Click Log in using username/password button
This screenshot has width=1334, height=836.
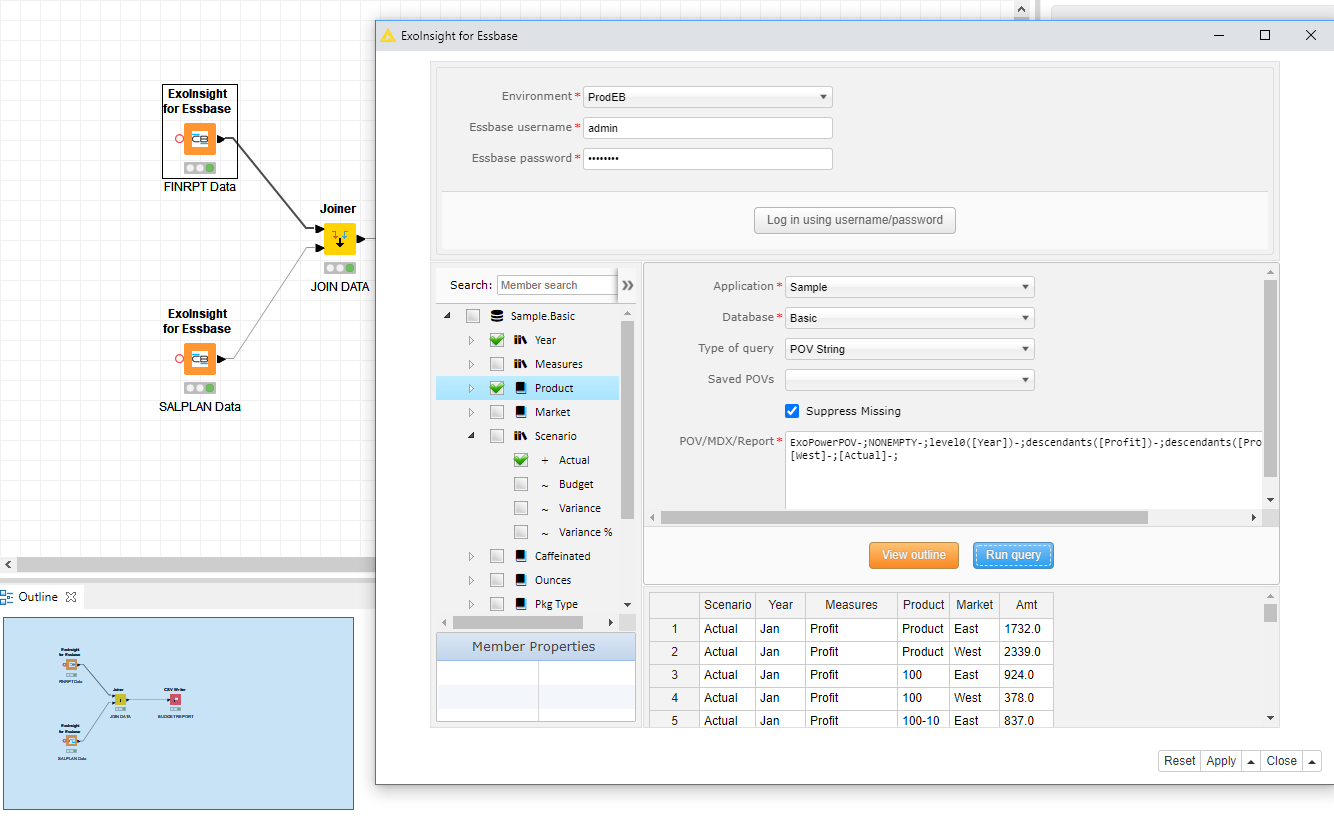point(855,220)
